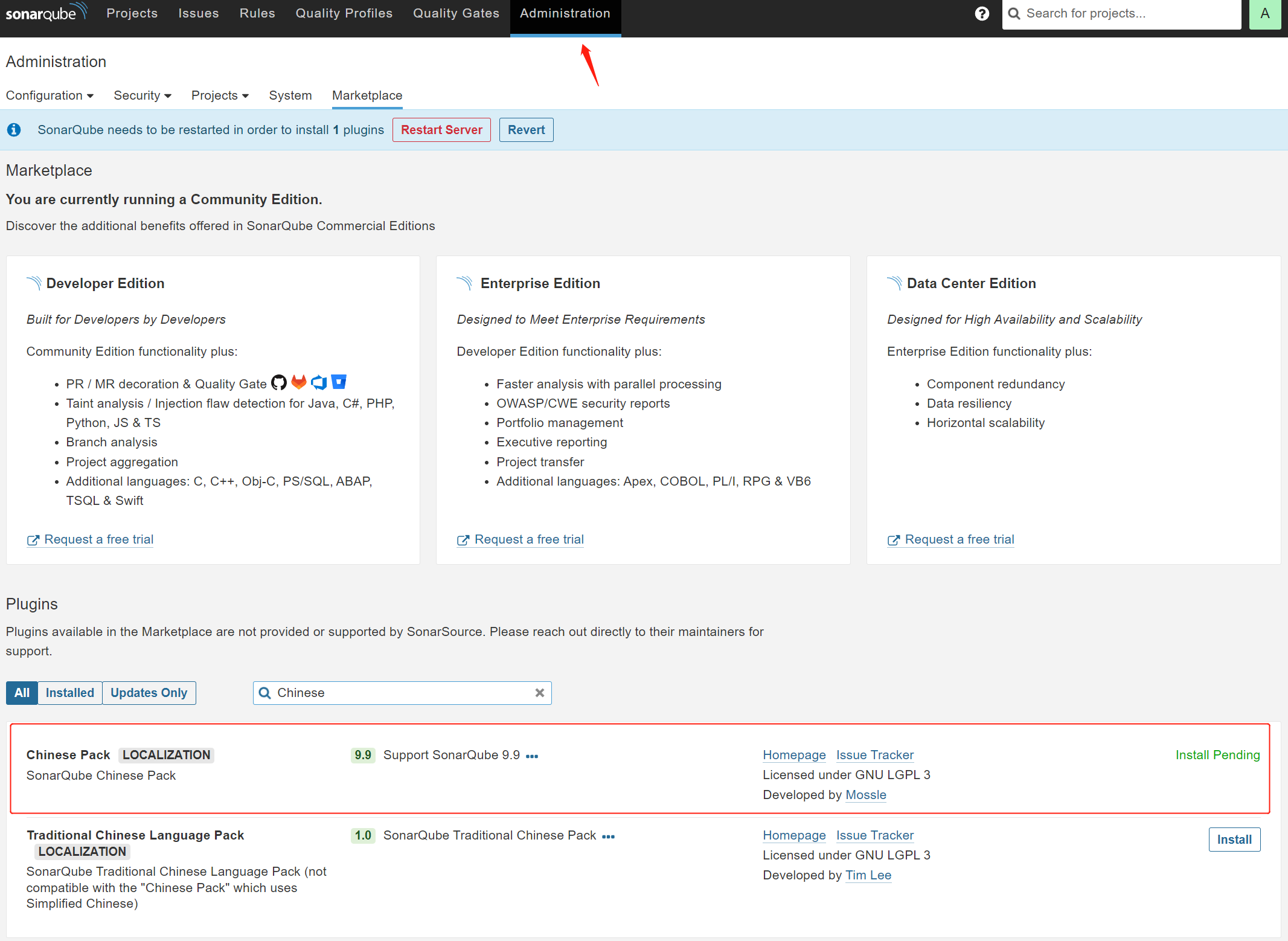Image resolution: width=1288 pixels, height=941 pixels.
Task: Switch to the System tab
Action: (x=290, y=95)
